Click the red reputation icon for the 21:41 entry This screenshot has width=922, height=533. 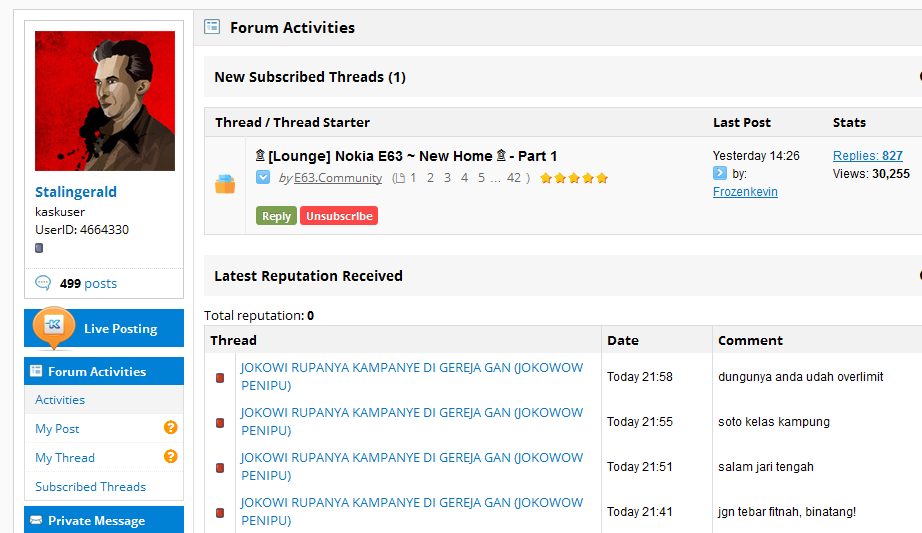coord(220,513)
